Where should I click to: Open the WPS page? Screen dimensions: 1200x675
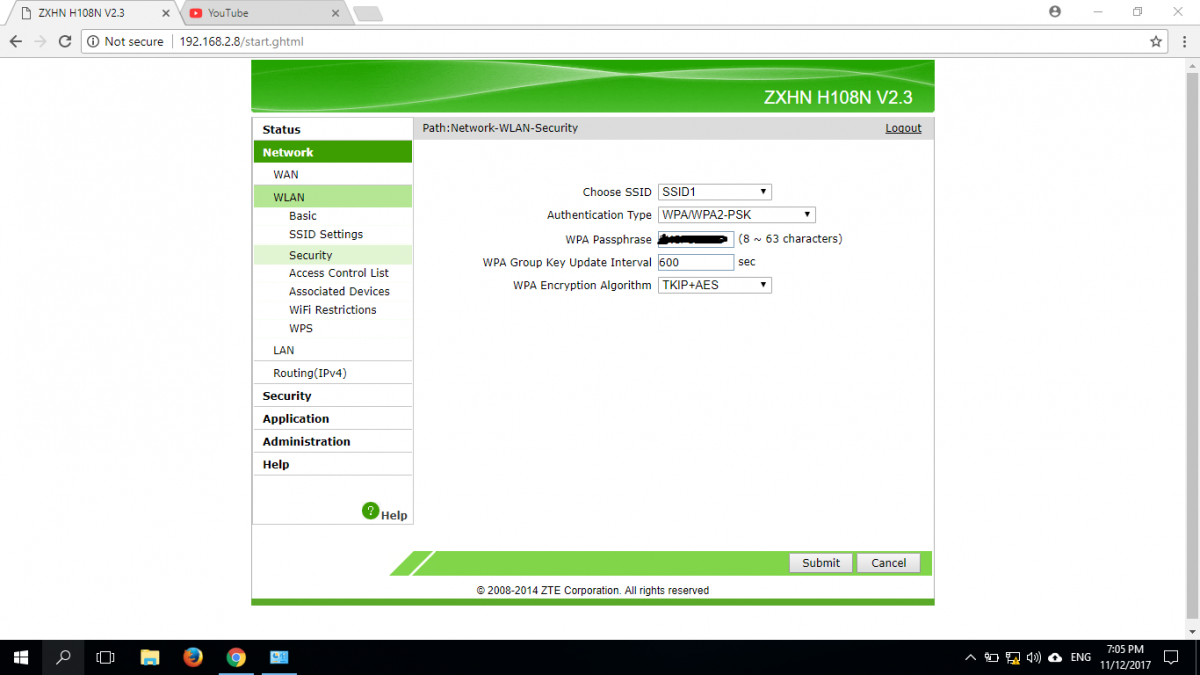(x=301, y=328)
